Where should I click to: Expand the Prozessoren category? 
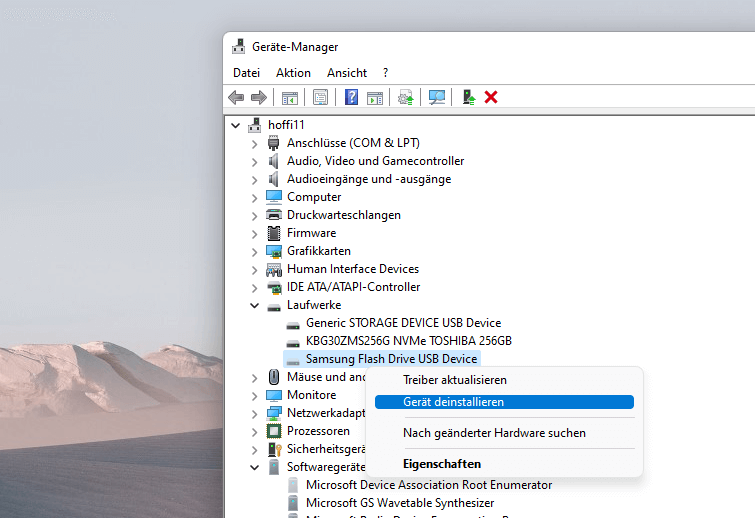coord(254,431)
